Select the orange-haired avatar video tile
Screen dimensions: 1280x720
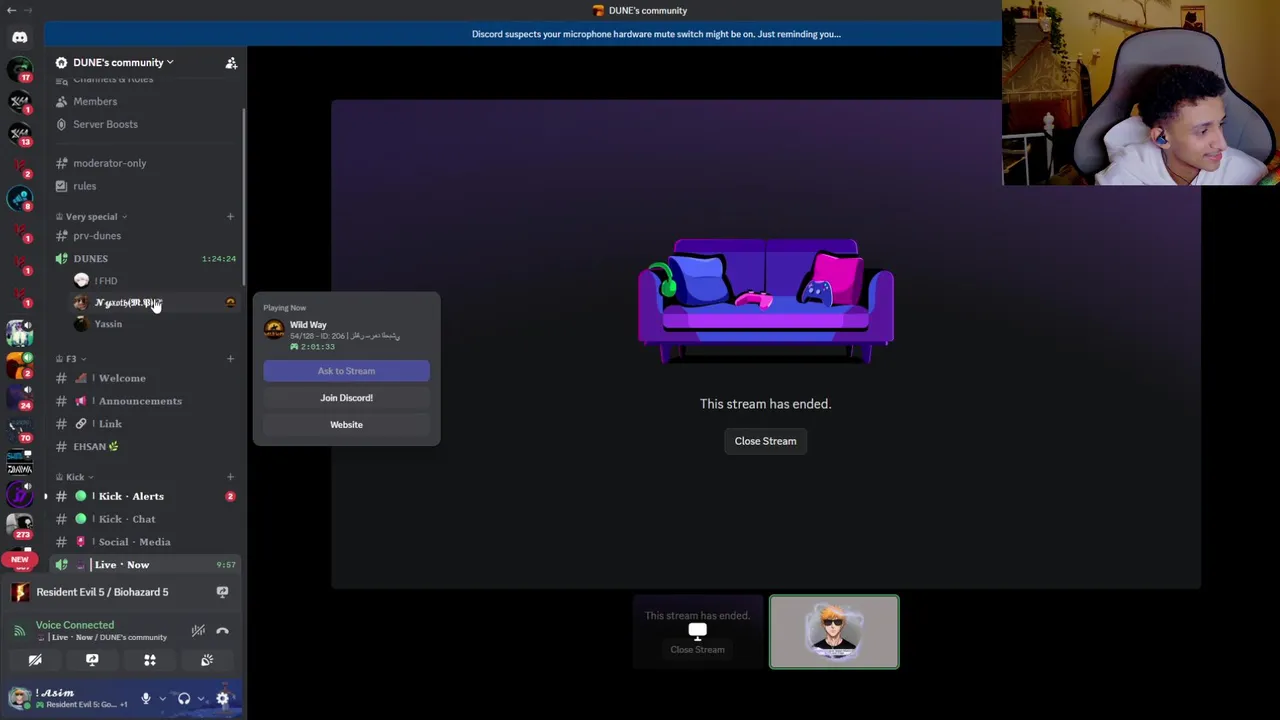pos(834,632)
